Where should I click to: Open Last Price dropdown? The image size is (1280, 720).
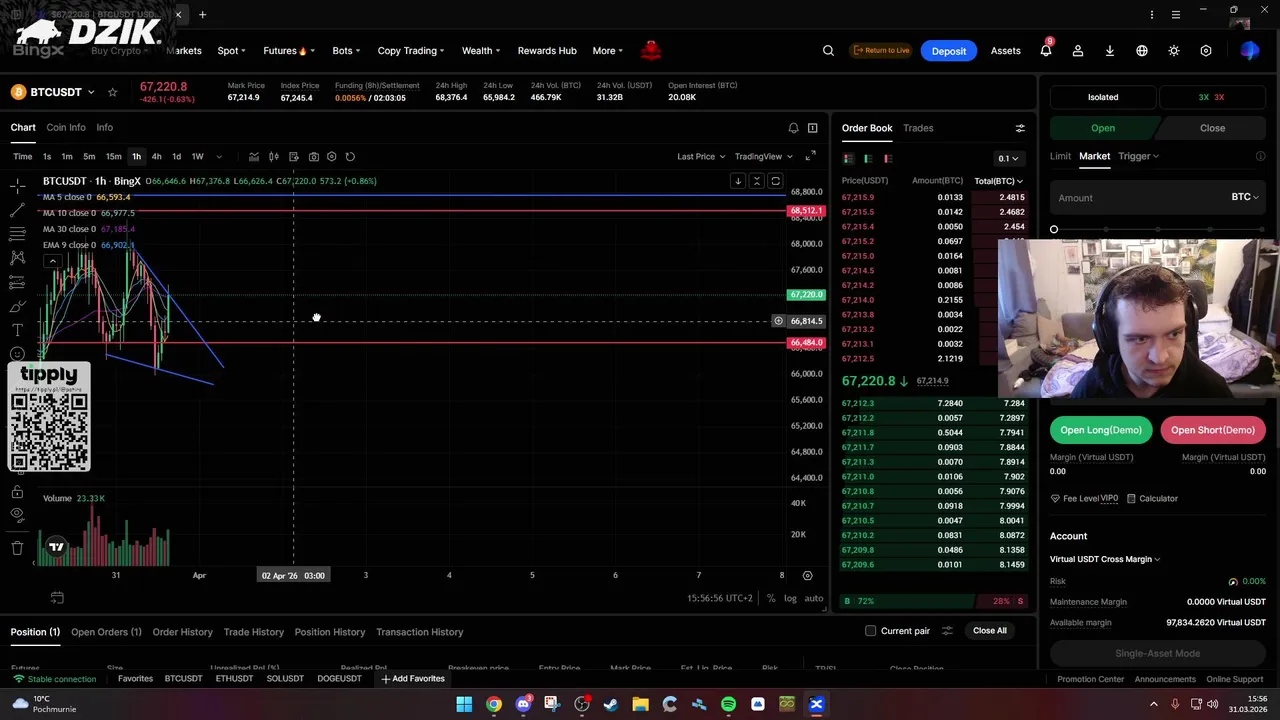[x=700, y=156]
